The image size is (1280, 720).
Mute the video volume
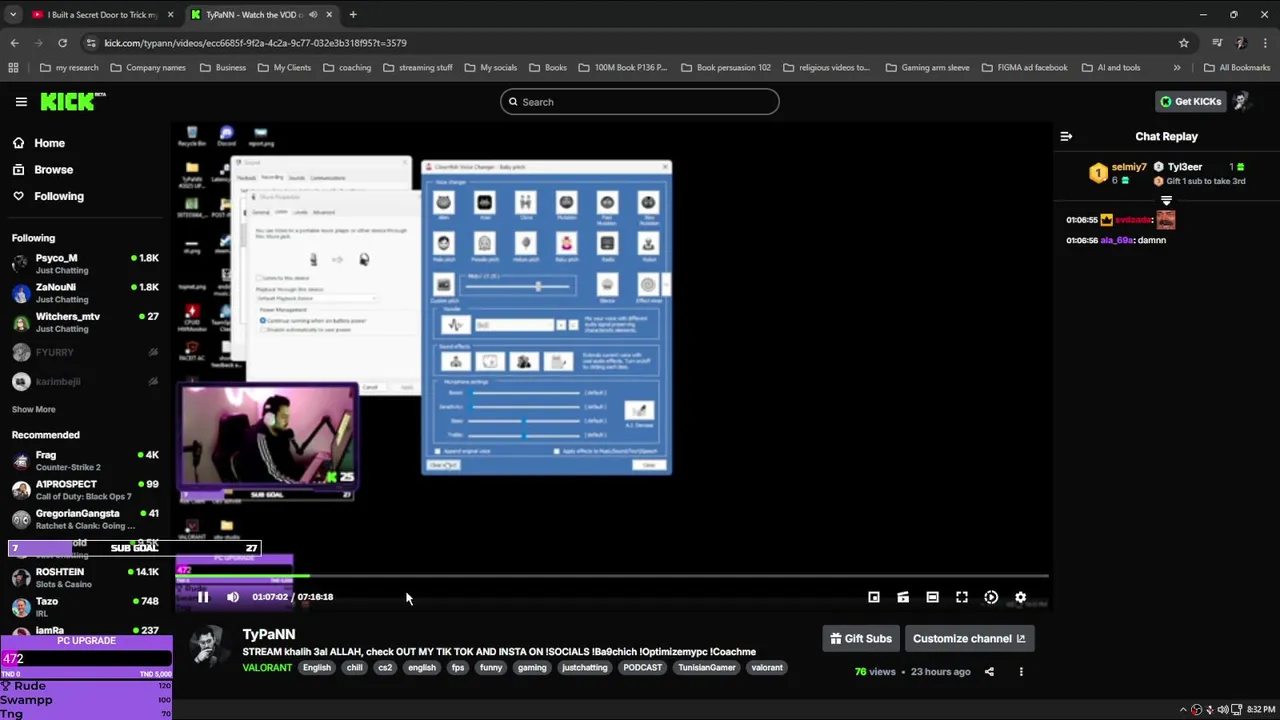click(233, 597)
